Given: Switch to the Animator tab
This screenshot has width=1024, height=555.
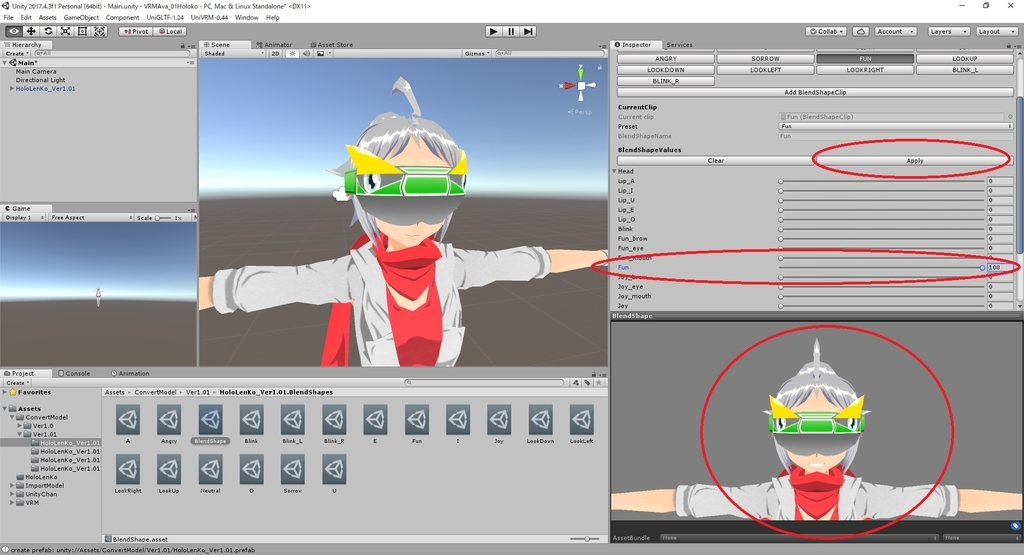Looking at the screenshot, I should click(x=275, y=45).
